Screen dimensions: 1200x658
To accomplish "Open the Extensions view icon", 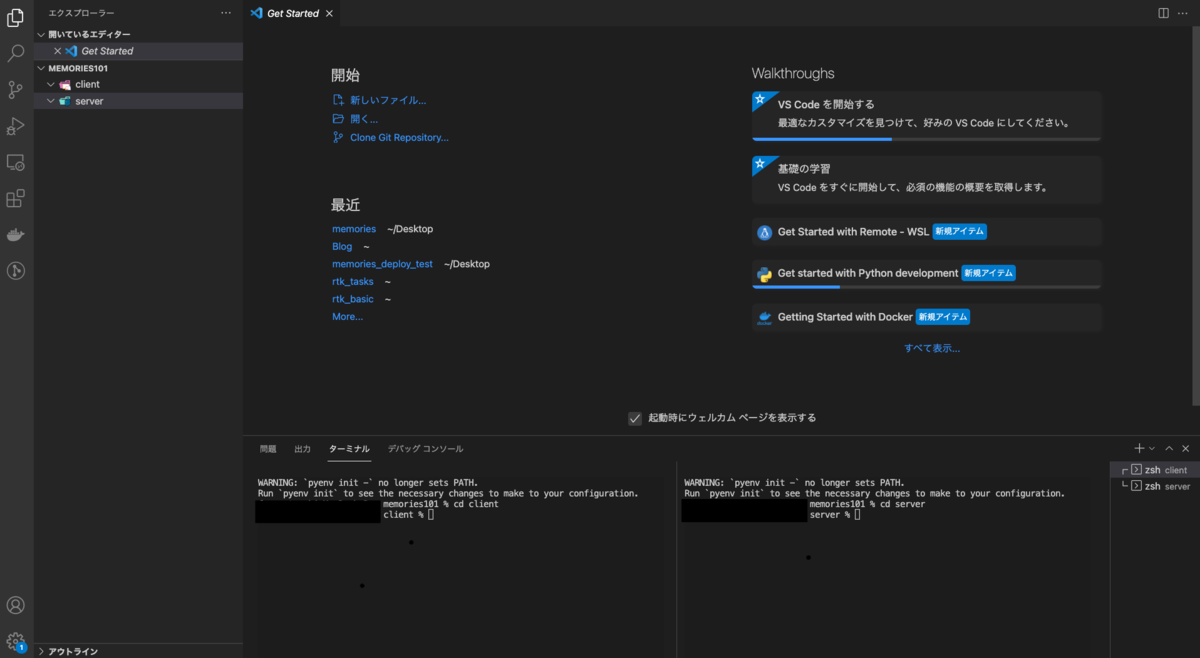I will pyautogui.click(x=16, y=198).
